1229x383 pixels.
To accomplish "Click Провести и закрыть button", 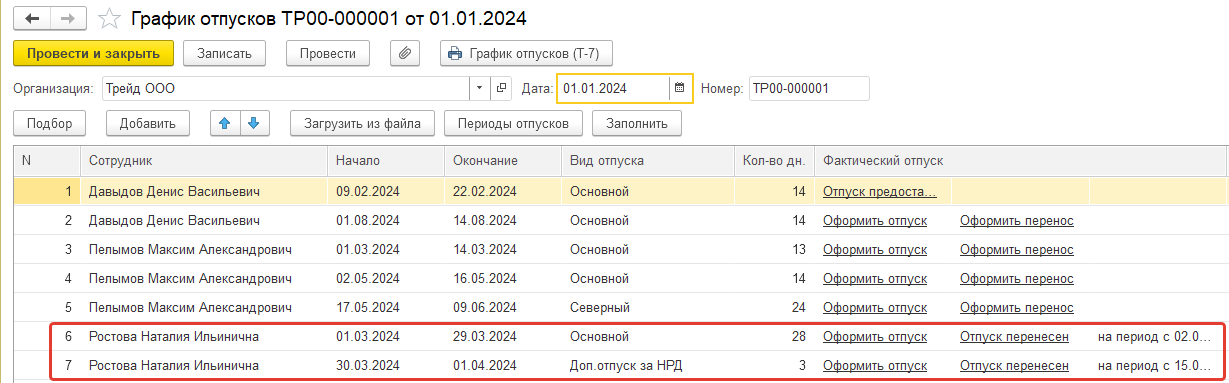I will click(94, 53).
